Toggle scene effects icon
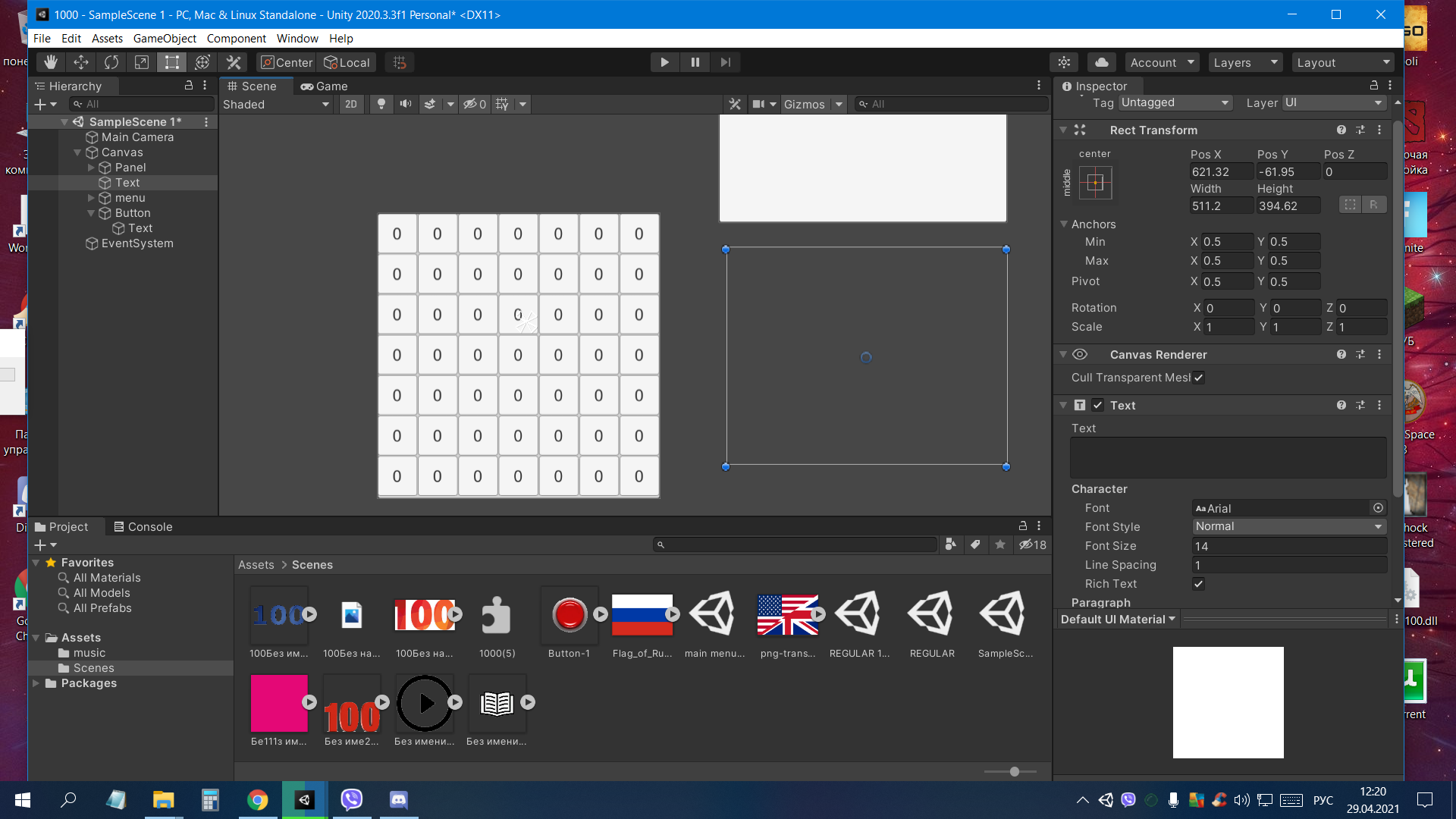This screenshot has width=1456, height=819. click(x=430, y=104)
